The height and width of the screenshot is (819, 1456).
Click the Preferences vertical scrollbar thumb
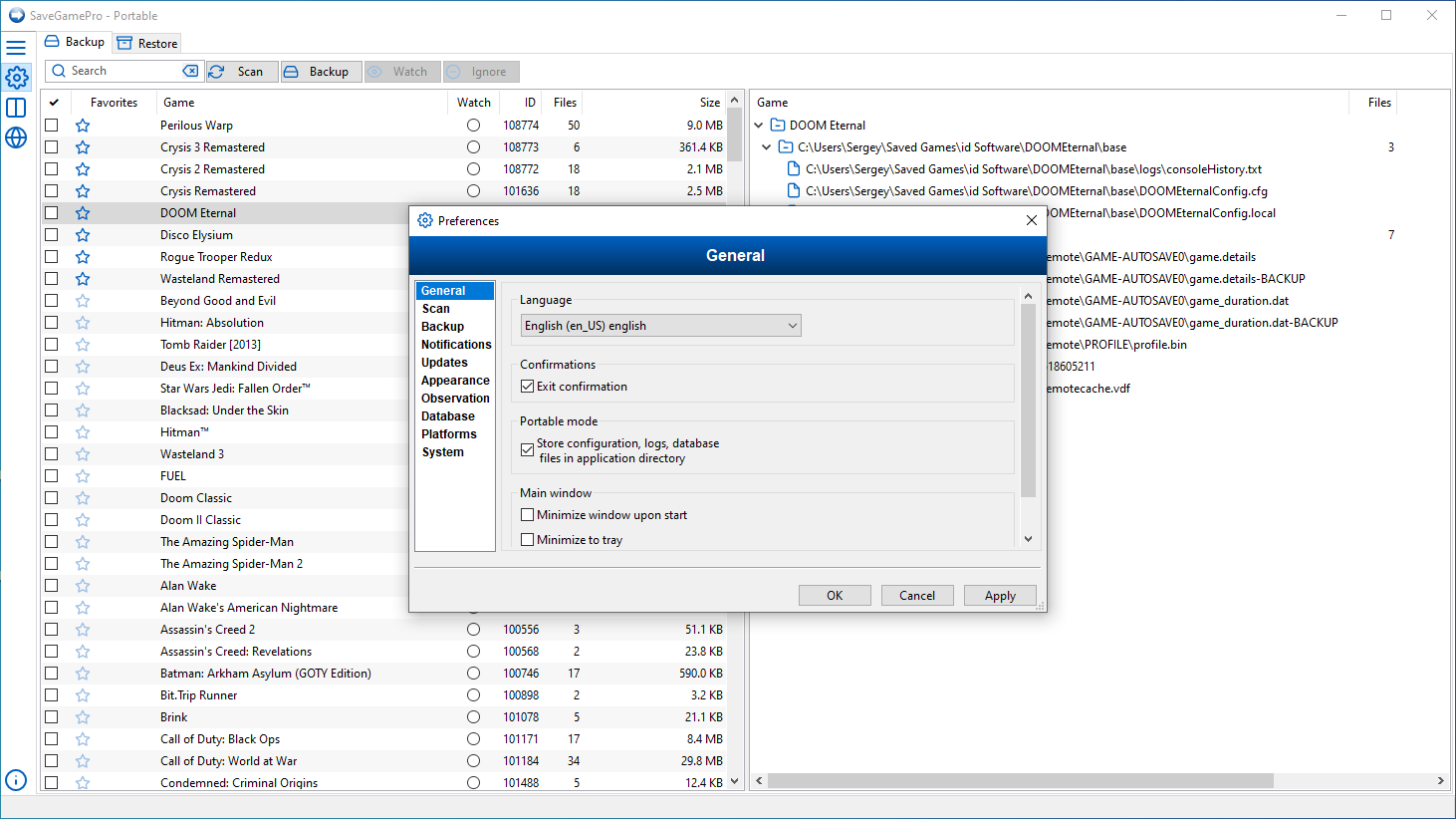(1029, 401)
